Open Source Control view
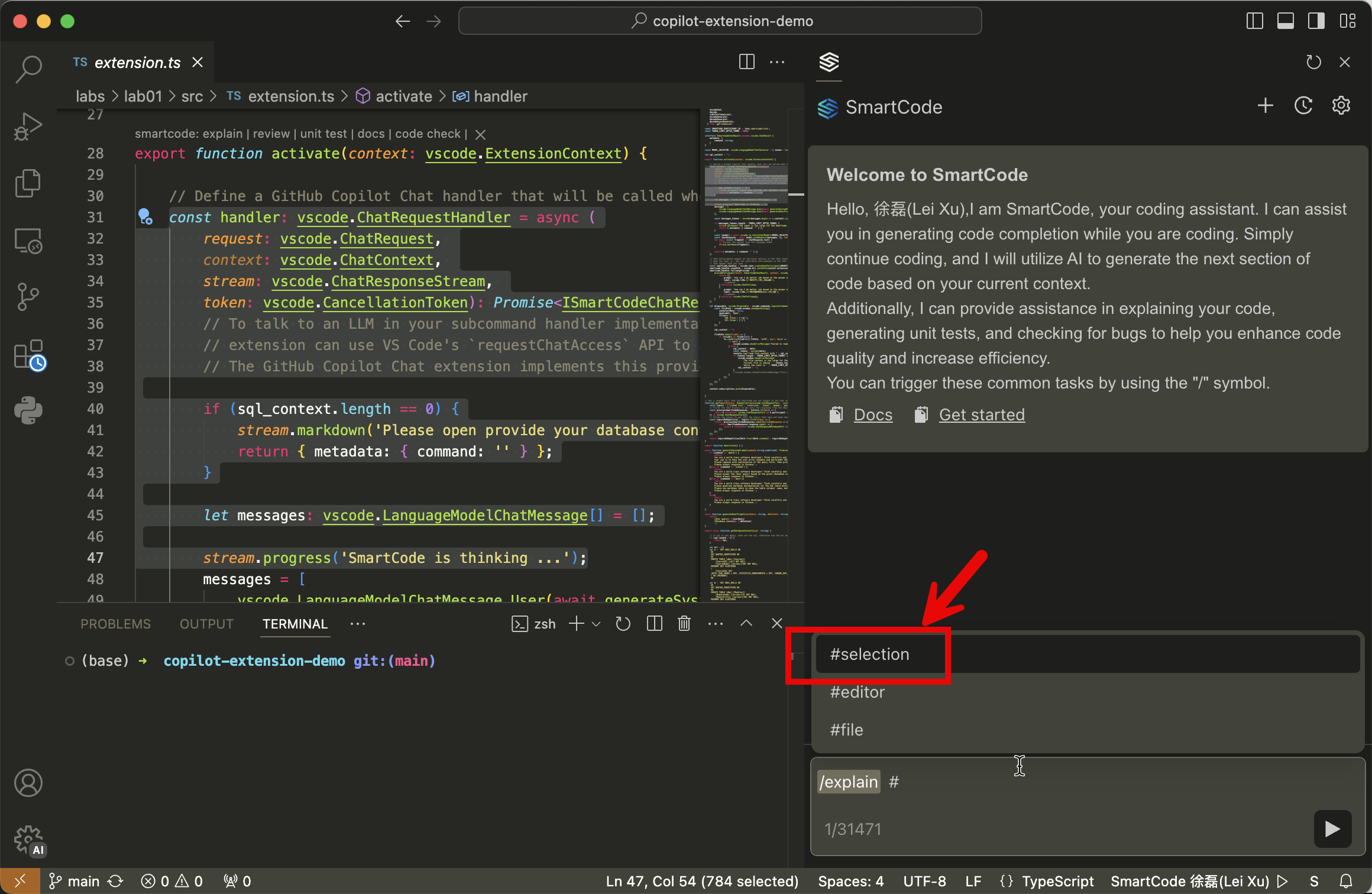This screenshot has height=894, width=1372. pyautogui.click(x=28, y=296)
